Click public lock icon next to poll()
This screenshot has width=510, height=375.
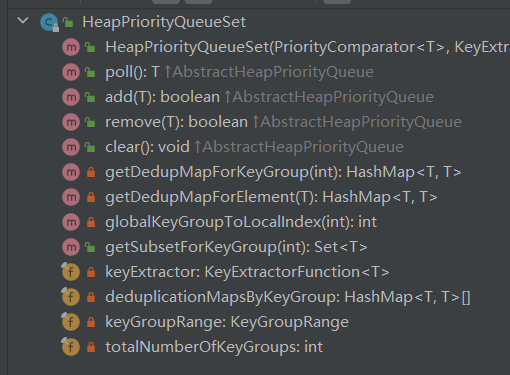coord(90,72)
